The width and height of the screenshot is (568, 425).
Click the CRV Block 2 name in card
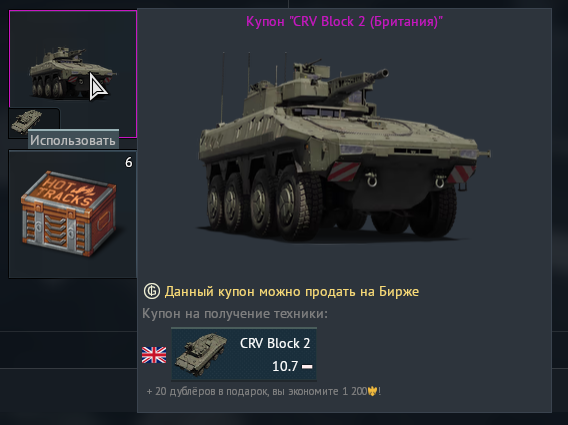coord(275,343)
